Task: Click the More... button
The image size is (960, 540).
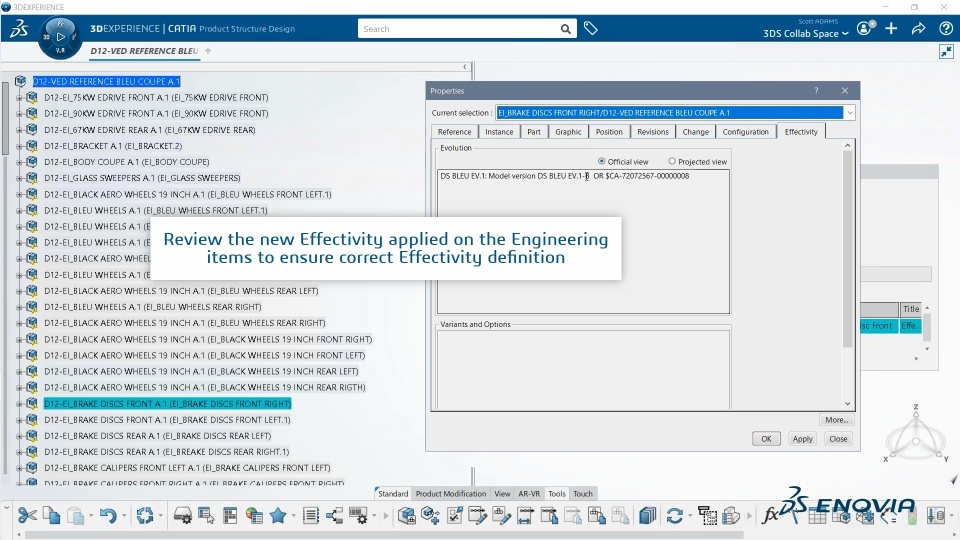Action: point(836,420)
